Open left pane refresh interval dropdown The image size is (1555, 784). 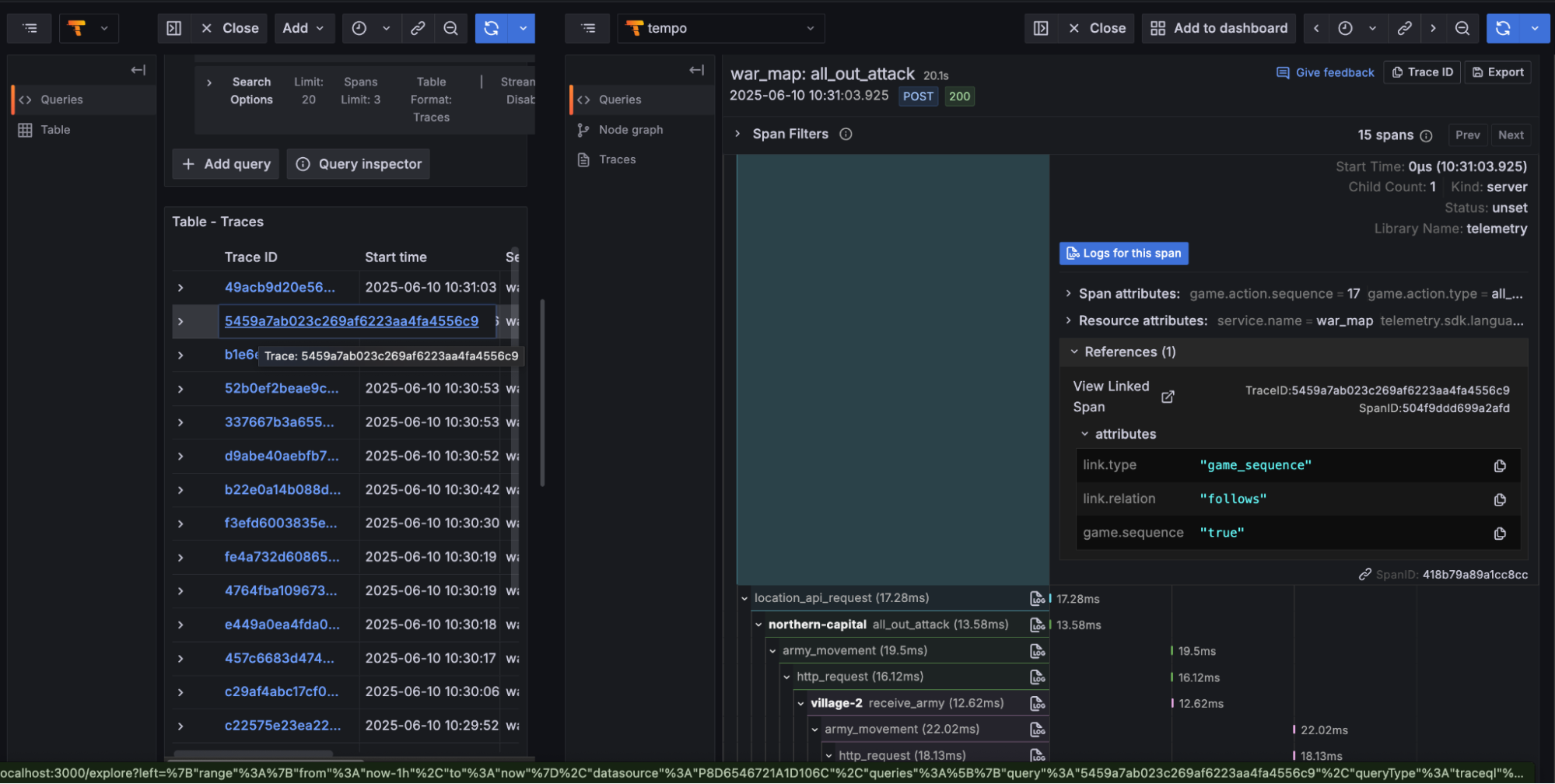(523, 28)
